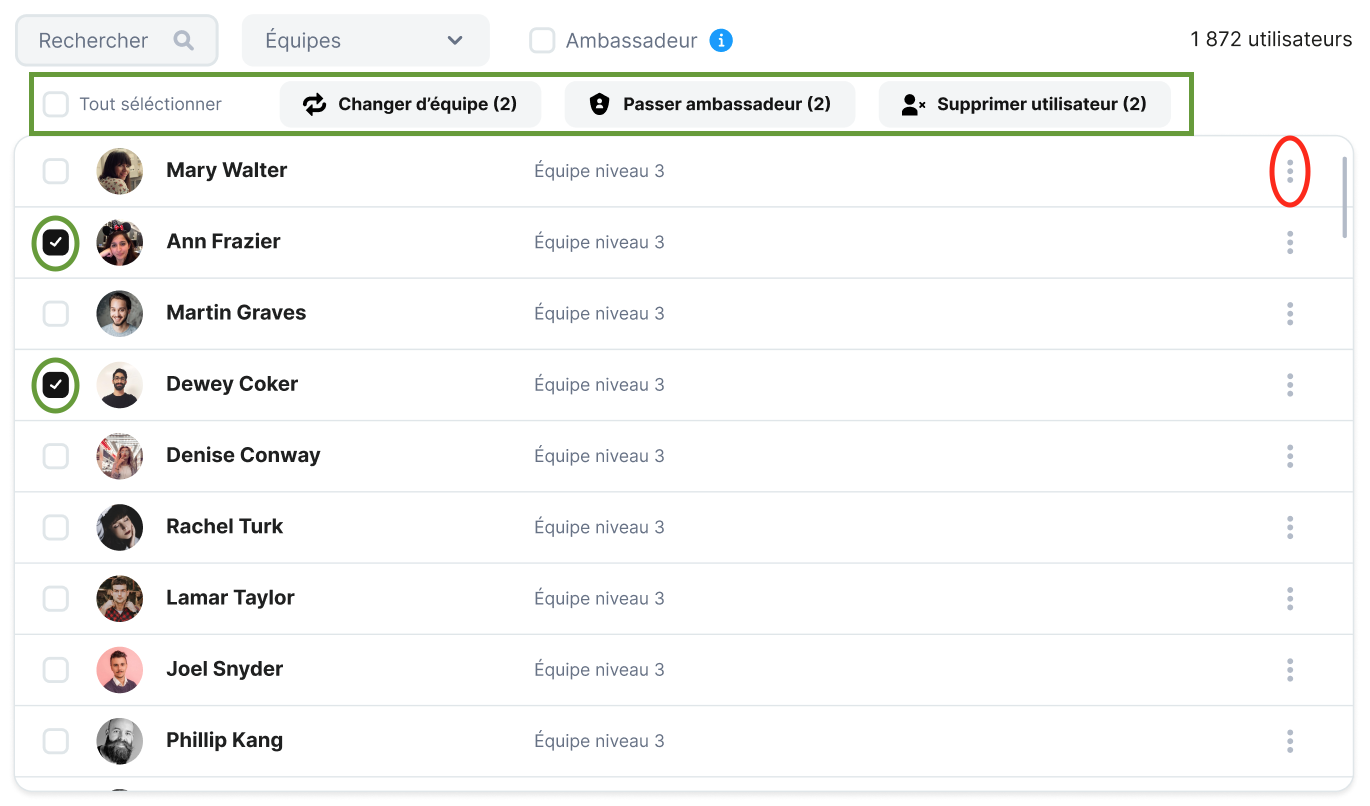Open Phillip Kang's three-dot options
Image resolution: width=1370 pixels, height=806 pixels.
tap(1290, 741)
